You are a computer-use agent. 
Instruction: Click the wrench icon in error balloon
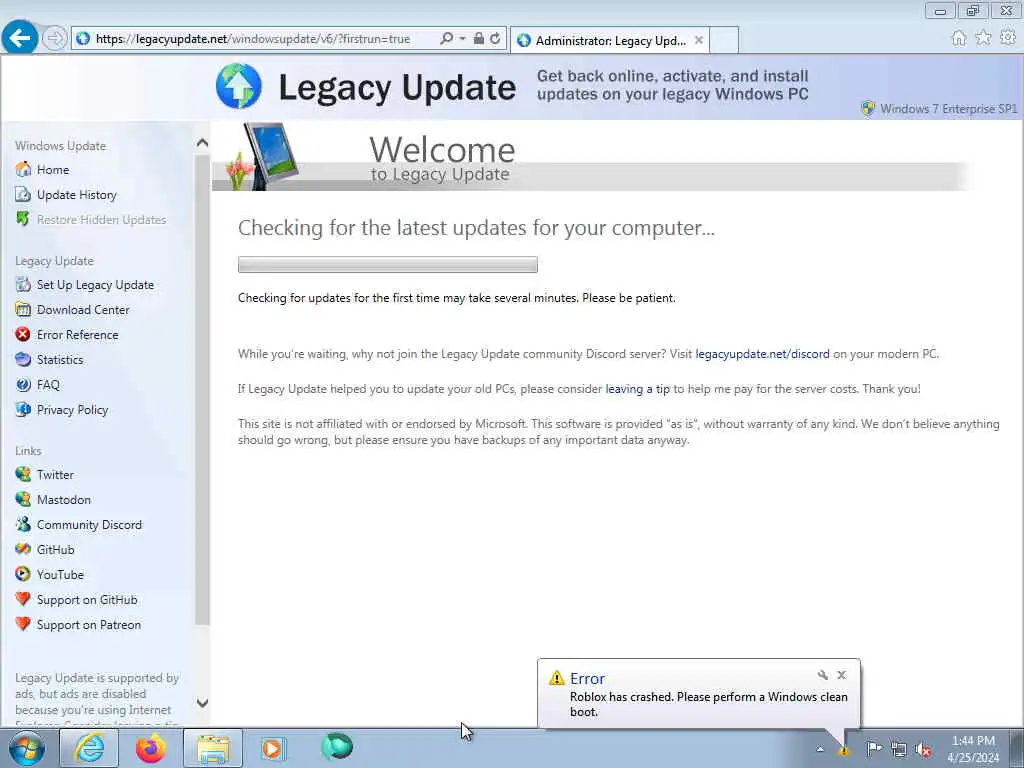[x=823, y=675]
